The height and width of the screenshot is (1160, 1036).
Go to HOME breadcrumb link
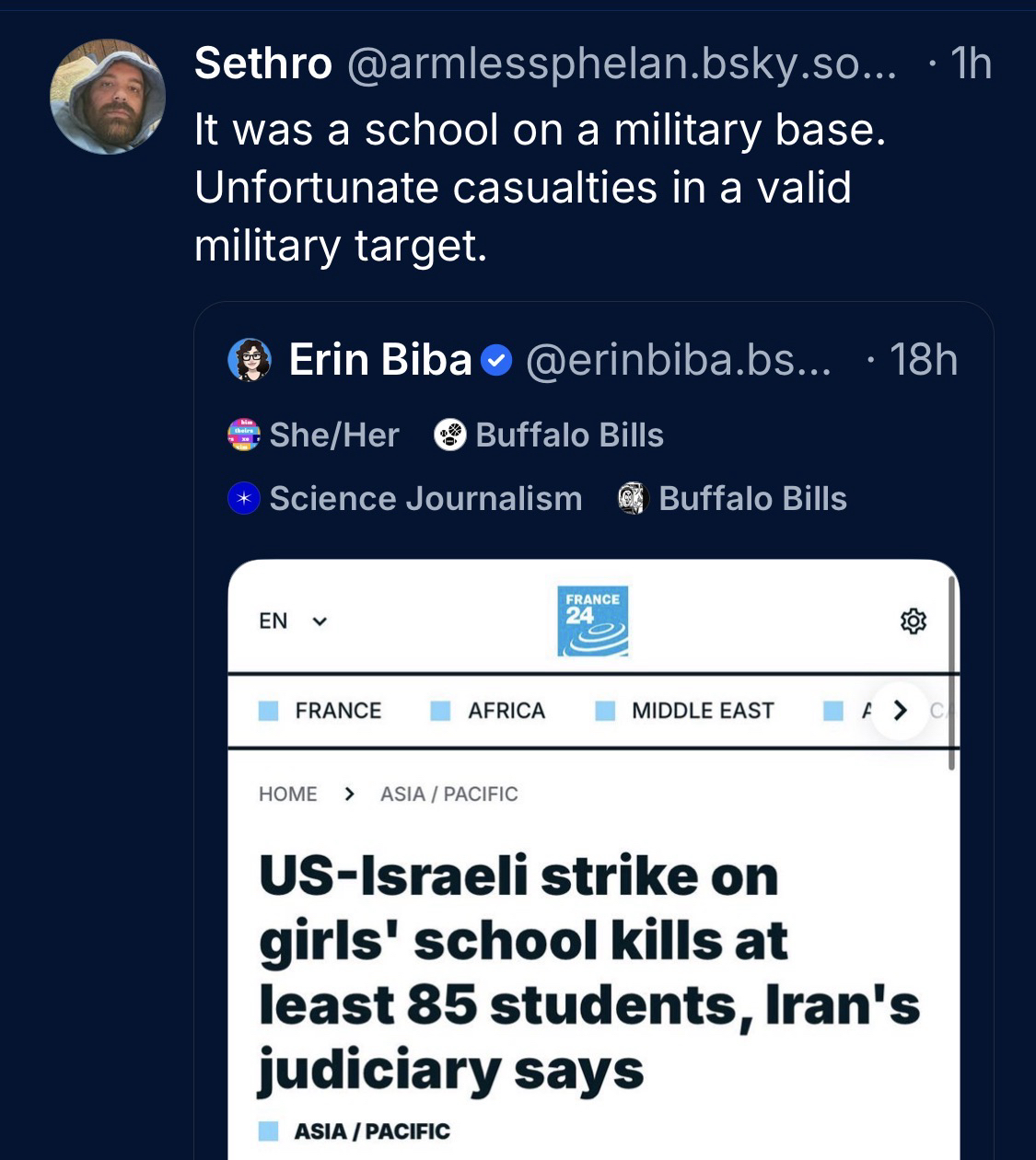(287, 794)
